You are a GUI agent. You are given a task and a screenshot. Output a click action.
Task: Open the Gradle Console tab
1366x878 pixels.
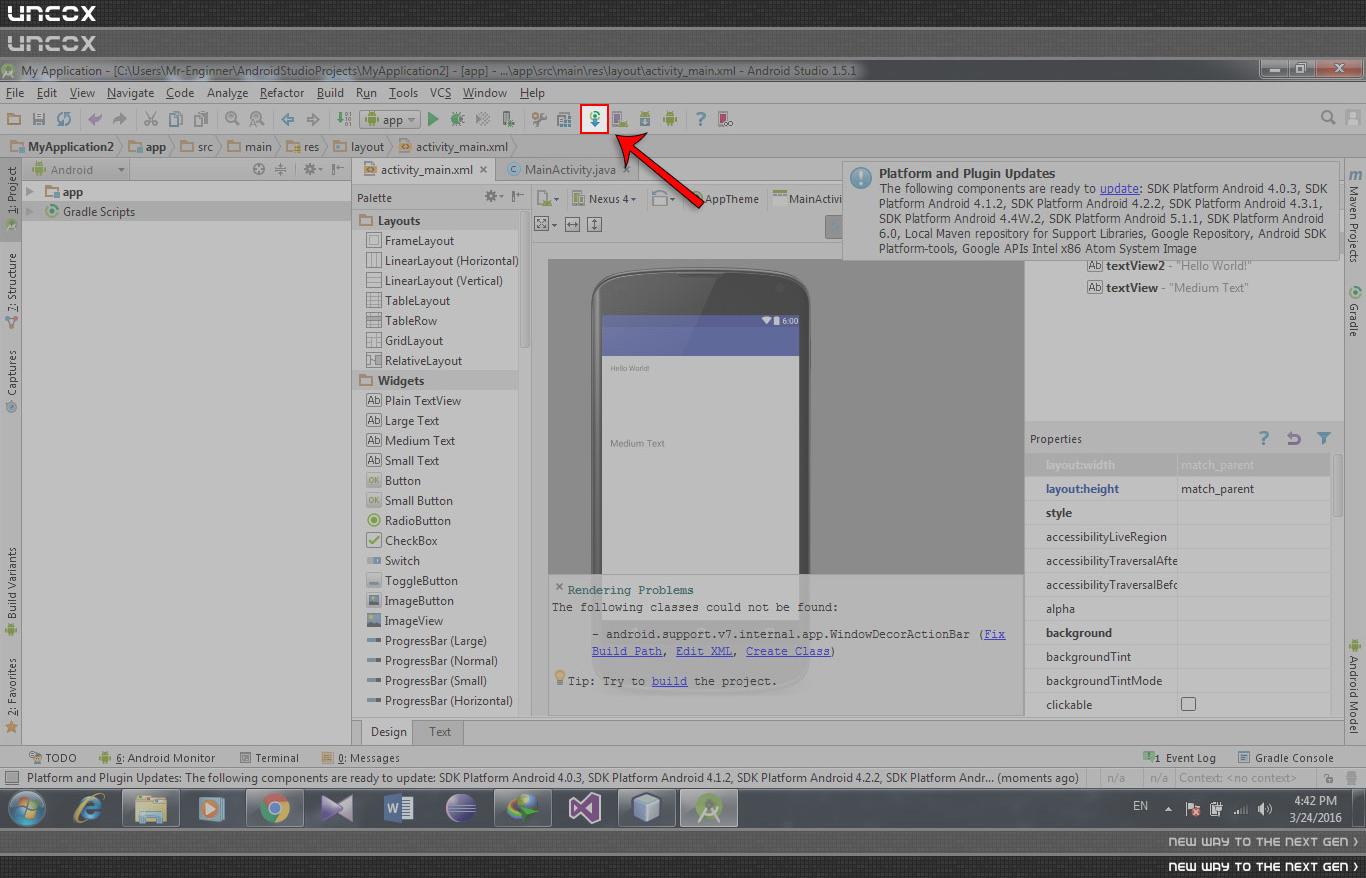(x=1286, y=758)
